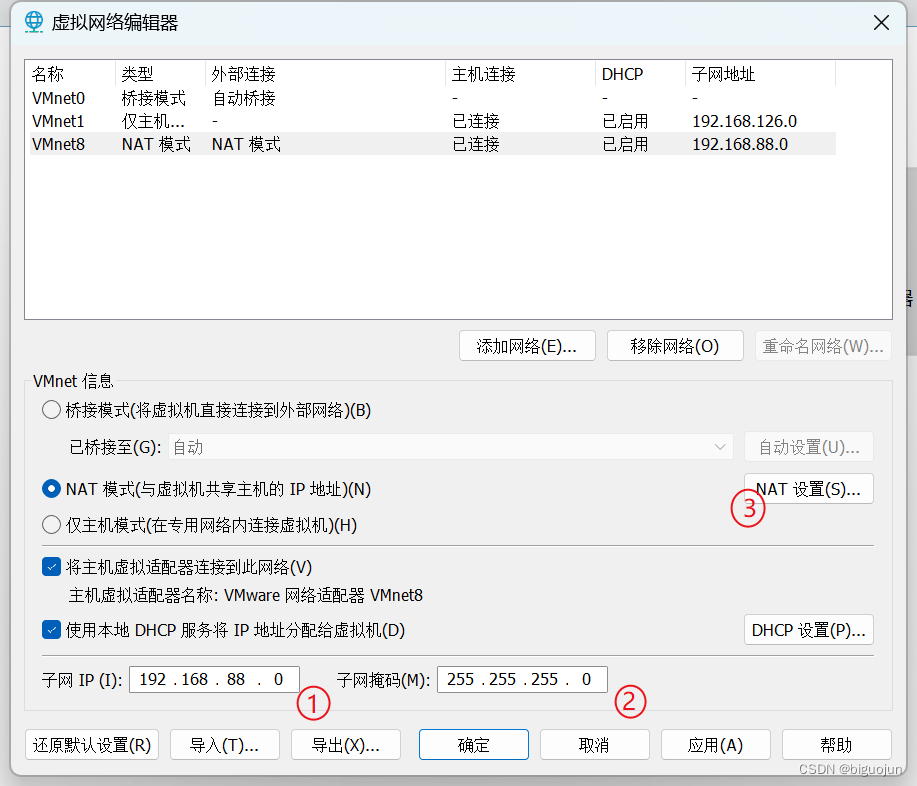Click the 帮助 button
The width and height of the screenshot is (917, 786).
pos(836,744)
